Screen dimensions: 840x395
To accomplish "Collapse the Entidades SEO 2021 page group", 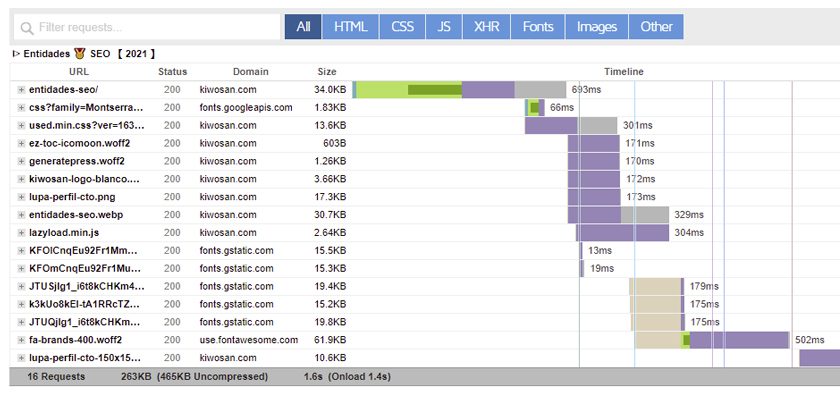I will (x=16, y=54).
